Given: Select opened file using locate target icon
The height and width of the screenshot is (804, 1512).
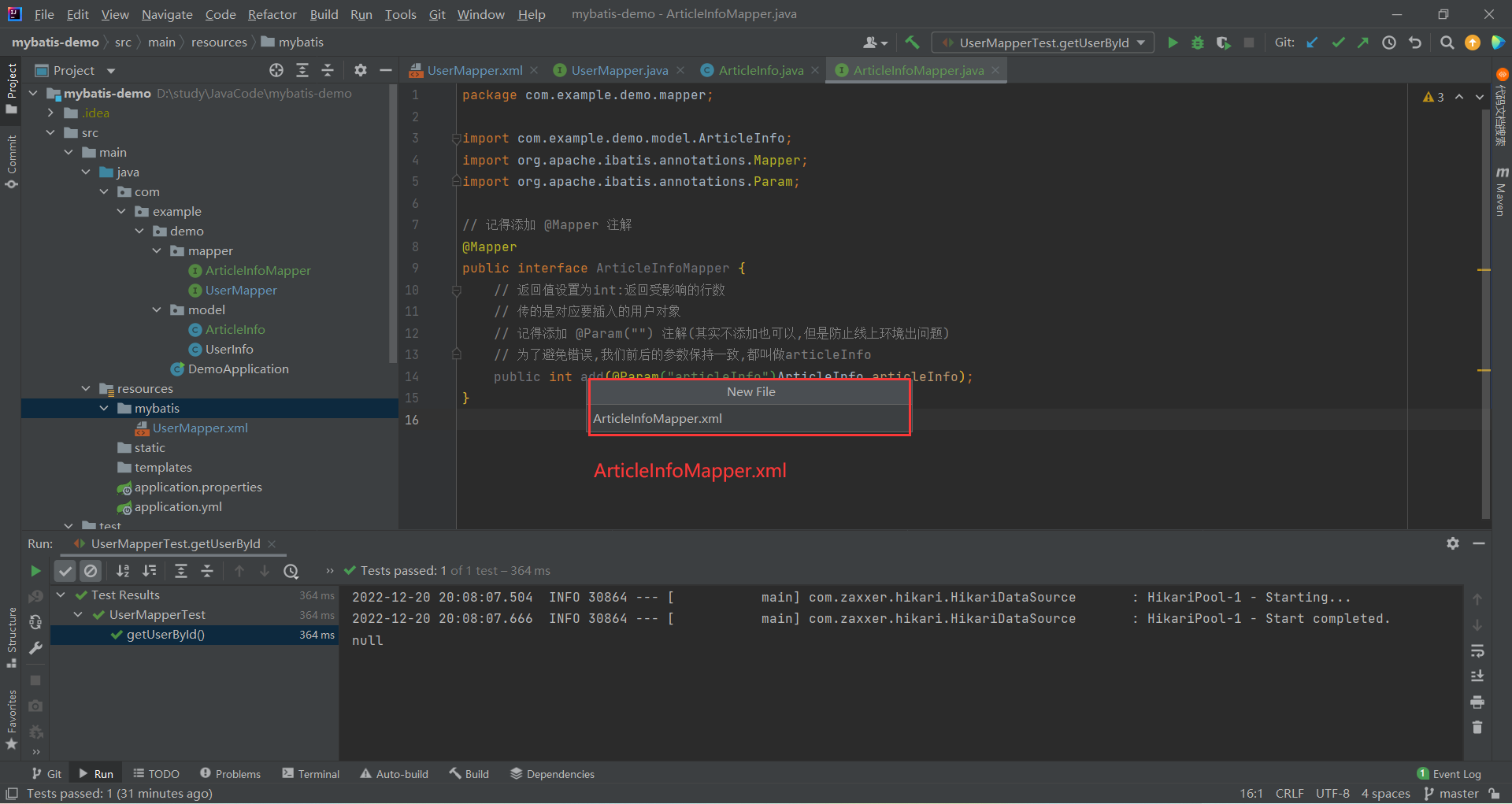Looking at the screenshot, I should [x=276, y=70].
